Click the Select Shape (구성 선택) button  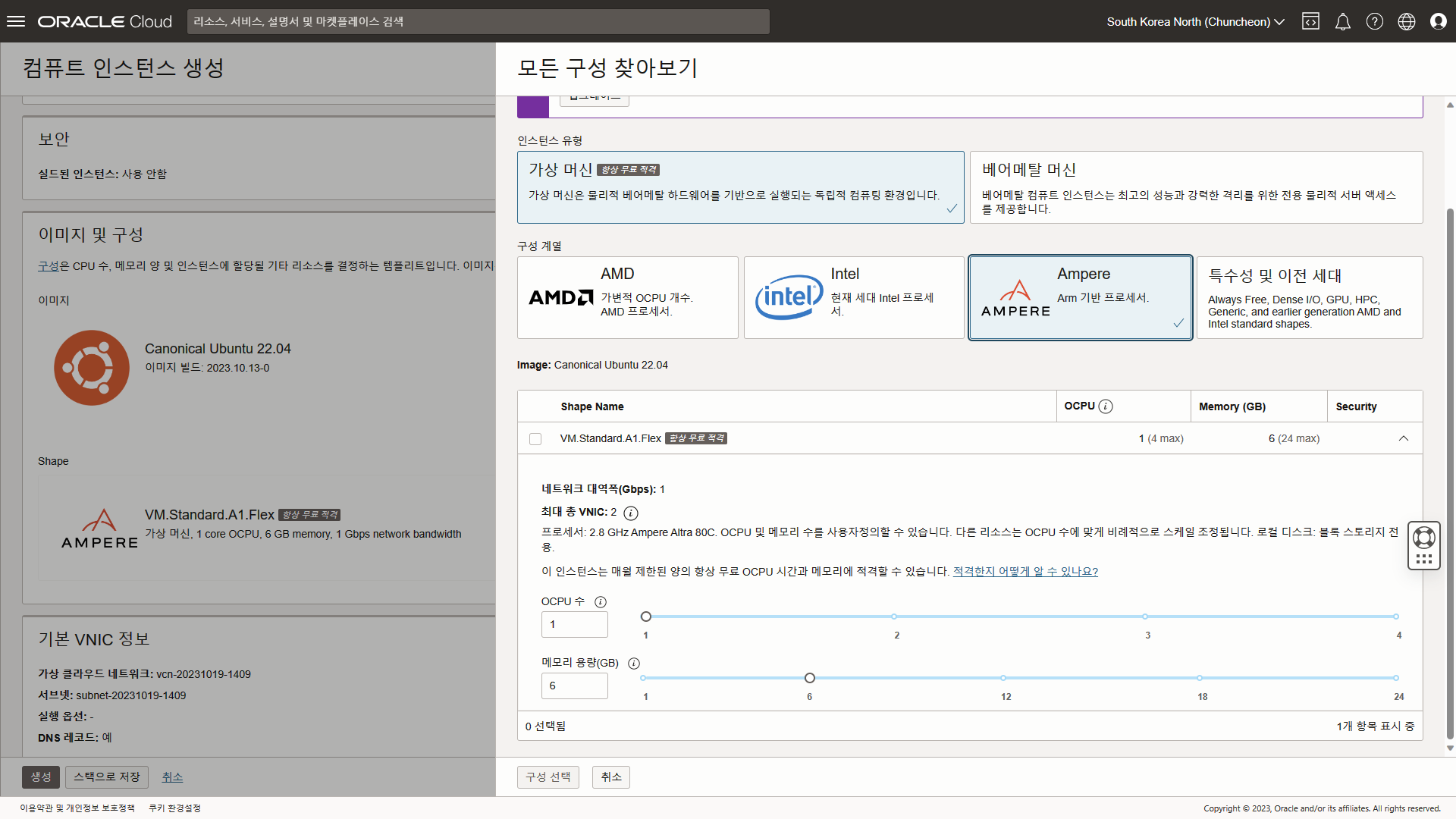pyautogui.click(x=548, y=777)
